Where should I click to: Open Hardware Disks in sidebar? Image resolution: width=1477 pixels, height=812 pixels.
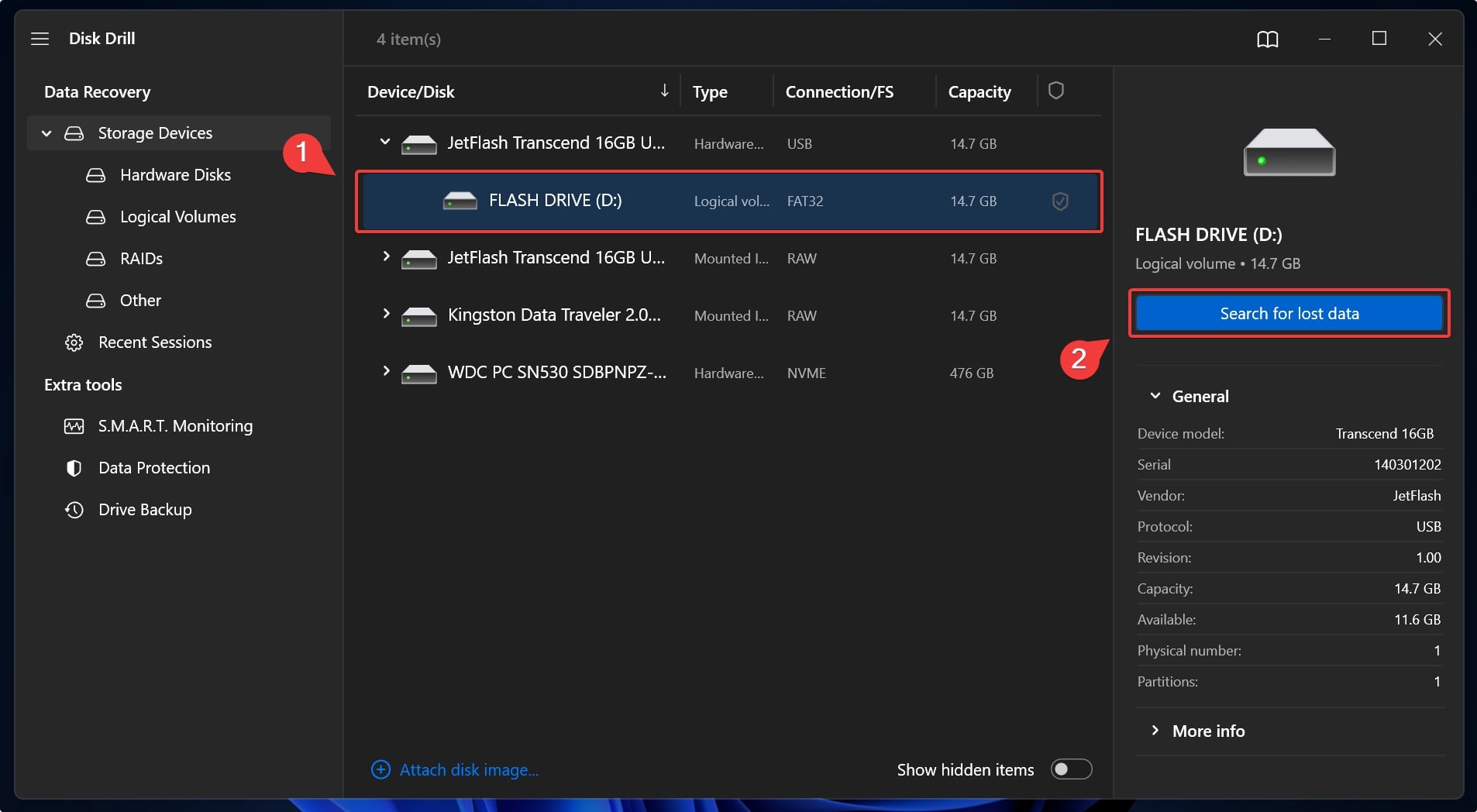click(x=175, y=175)
